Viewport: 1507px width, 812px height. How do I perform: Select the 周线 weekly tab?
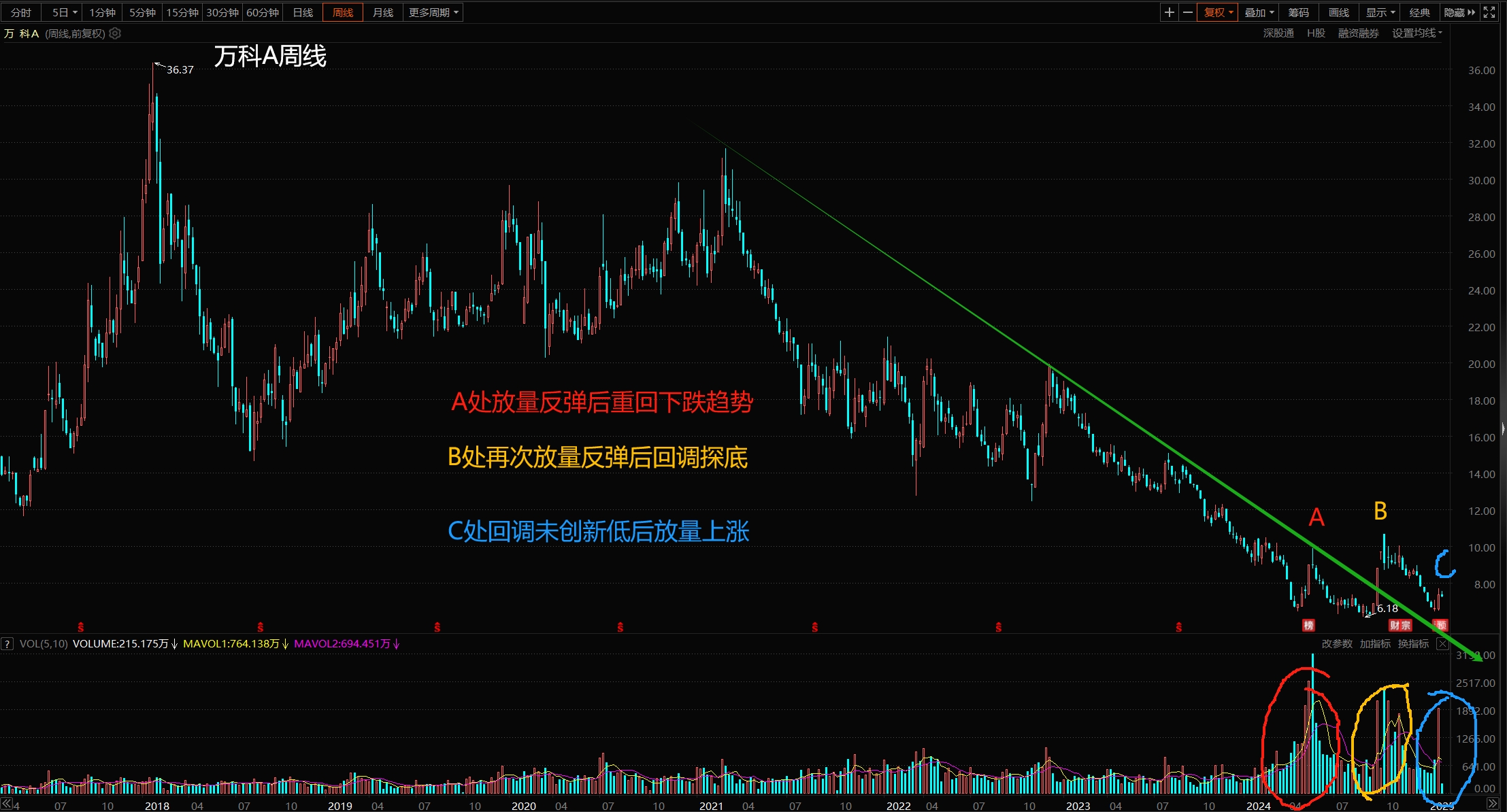[x=343, y=12]
